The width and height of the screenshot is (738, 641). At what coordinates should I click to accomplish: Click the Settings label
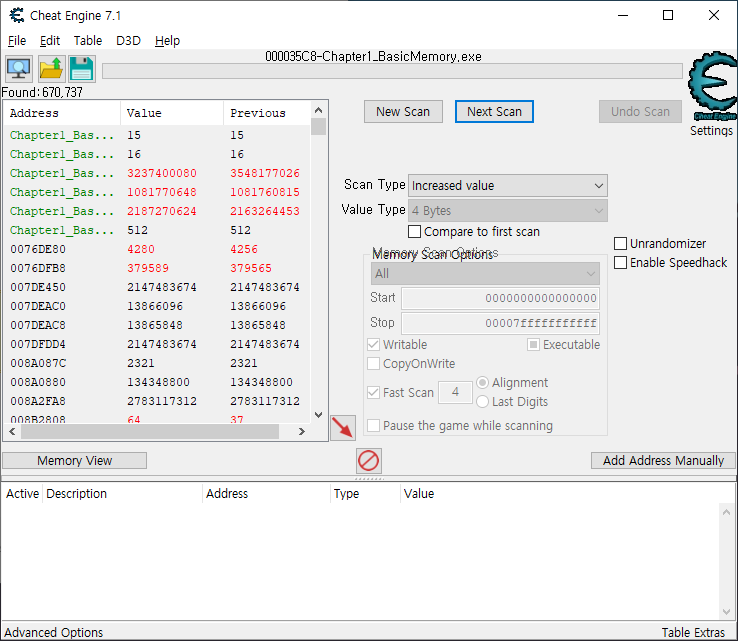click(711, 130)
